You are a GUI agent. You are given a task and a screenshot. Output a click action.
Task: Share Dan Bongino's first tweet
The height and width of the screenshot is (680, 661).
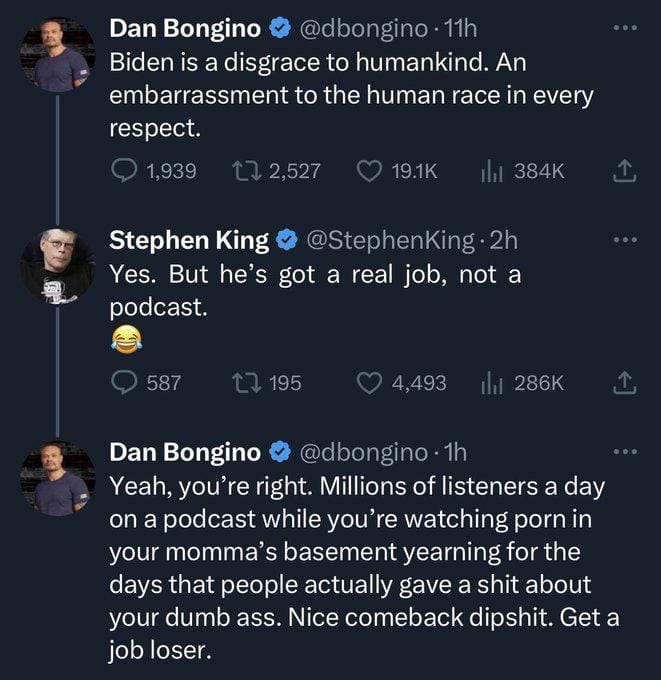tap(625, 171)
